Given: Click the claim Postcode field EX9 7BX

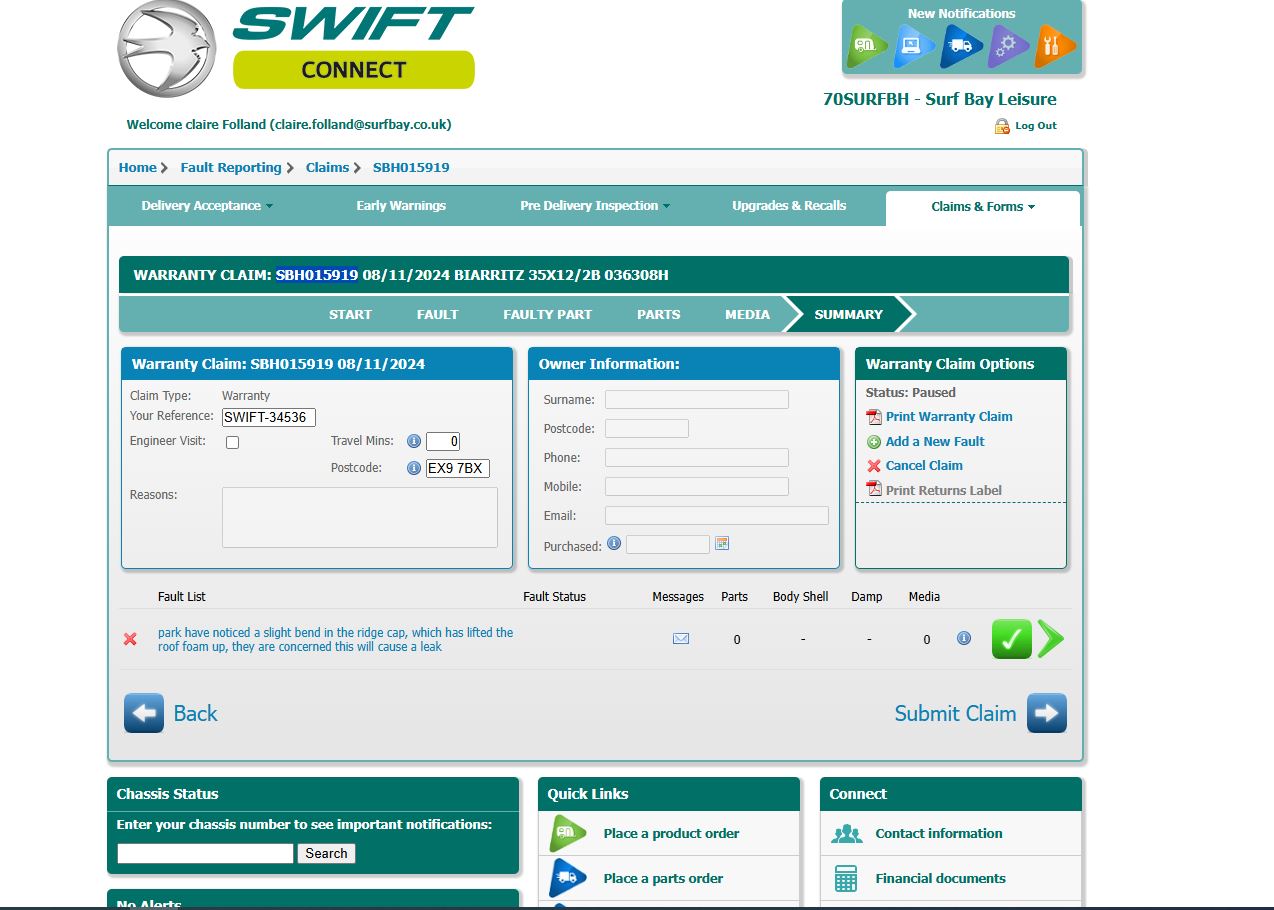Looking at the screenshot, I should pyautogui.click(x=458, y=468).
